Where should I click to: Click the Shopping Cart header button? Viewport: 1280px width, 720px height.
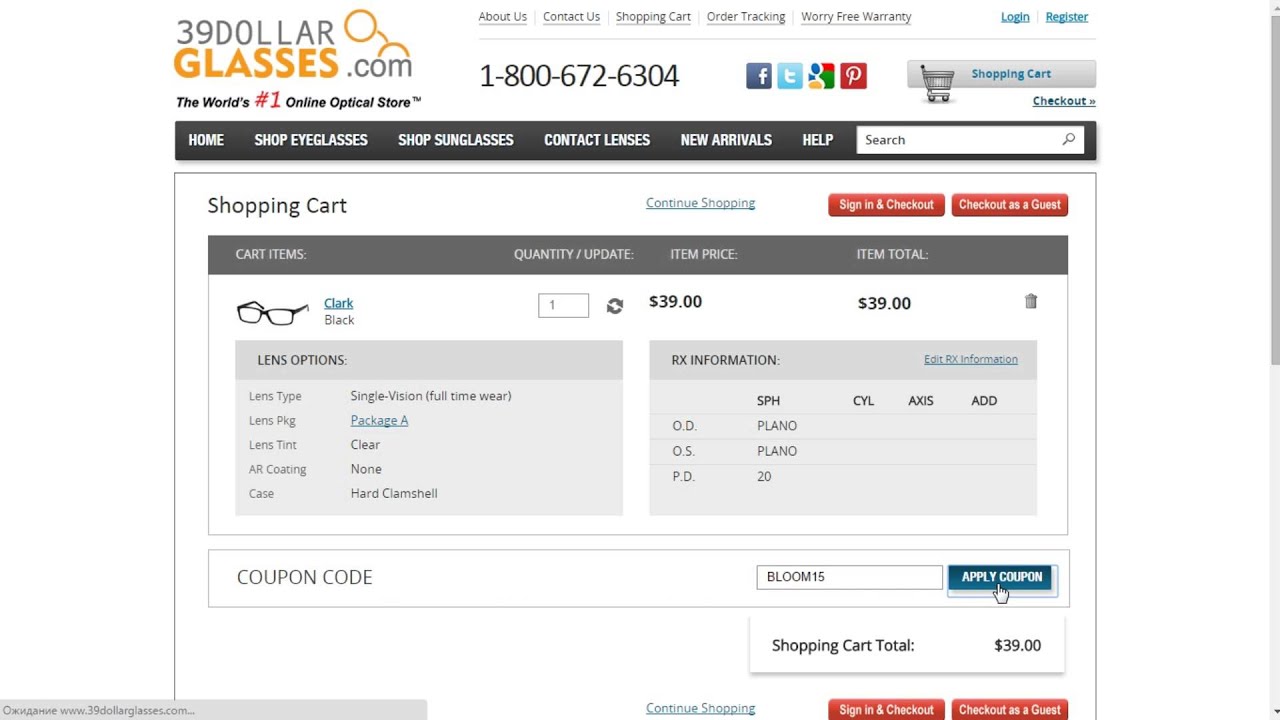click(1001, 74)
